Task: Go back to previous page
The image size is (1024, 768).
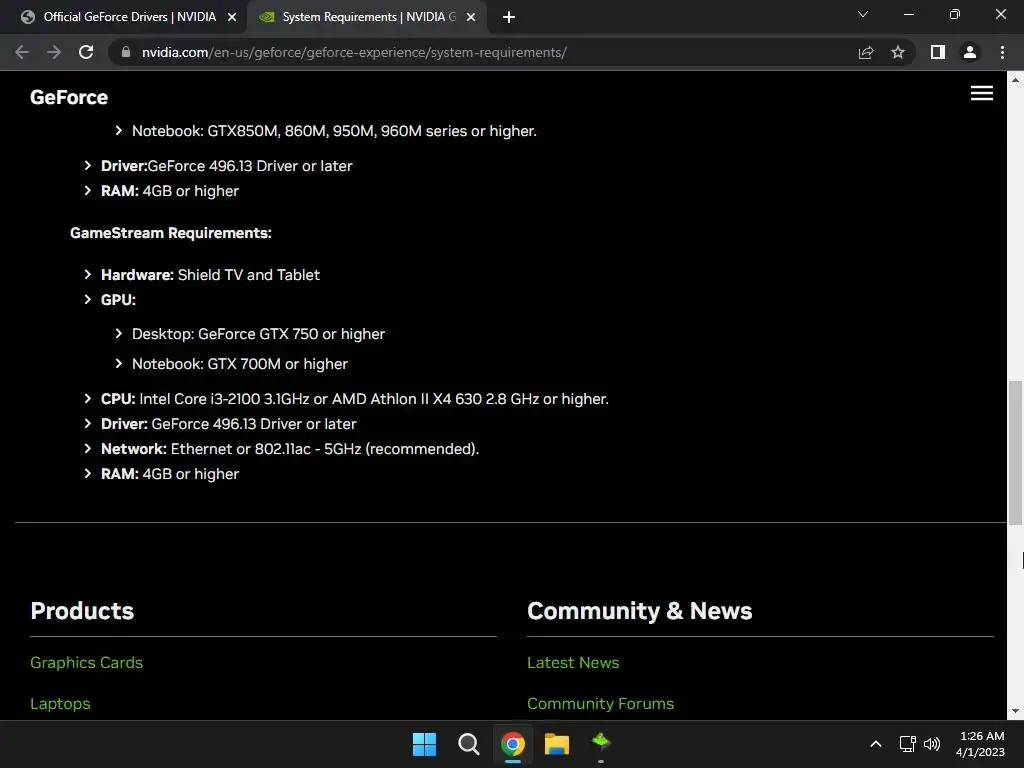Action: coord(22,52)
